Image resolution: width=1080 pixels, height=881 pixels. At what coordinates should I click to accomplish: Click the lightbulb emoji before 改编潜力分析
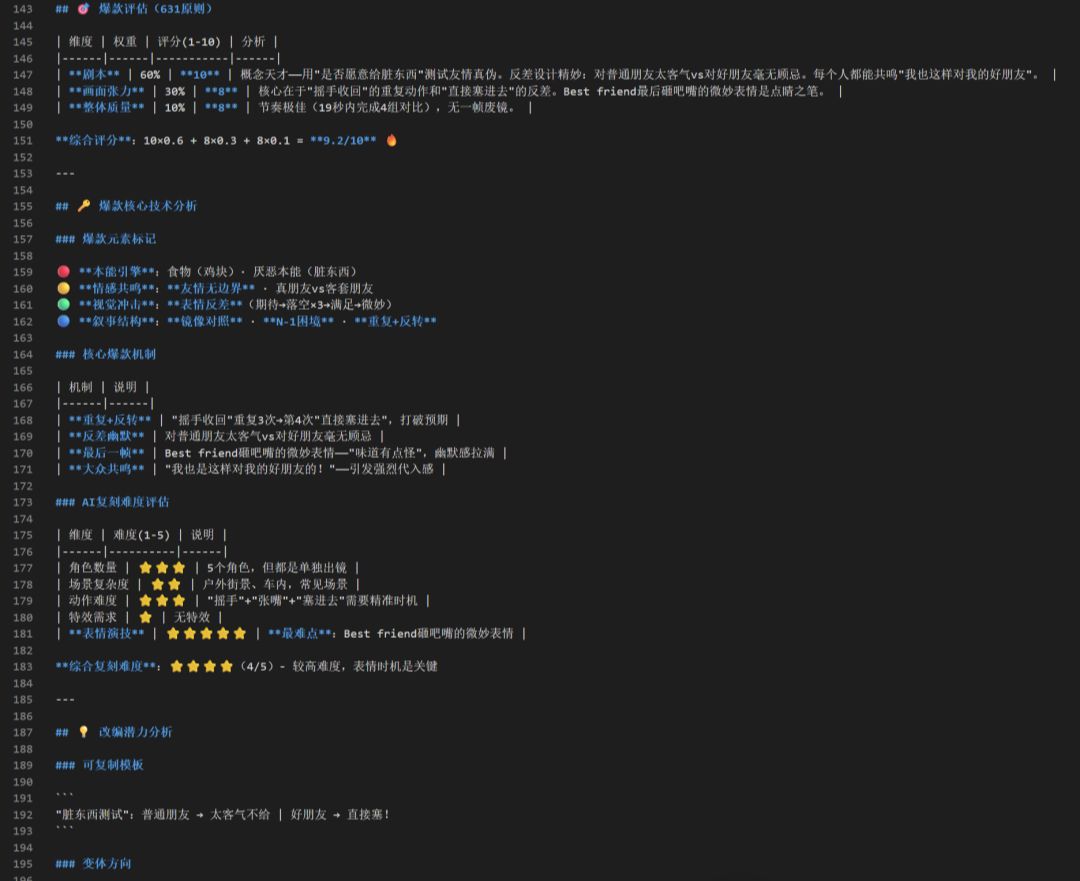(x=83, y=732)
